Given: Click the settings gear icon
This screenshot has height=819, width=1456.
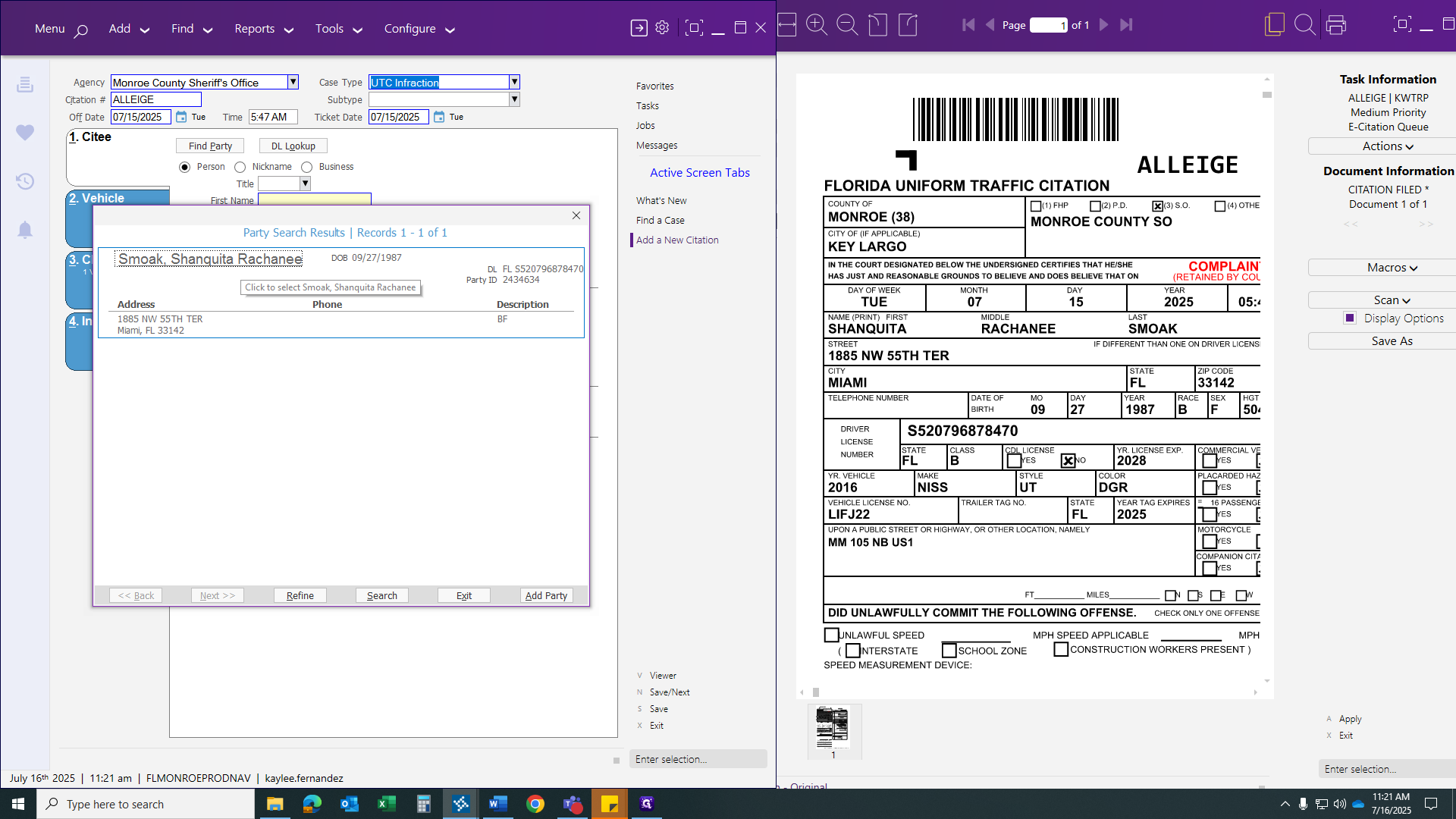Looking at the screenshot, I should (x=662, y=28).
